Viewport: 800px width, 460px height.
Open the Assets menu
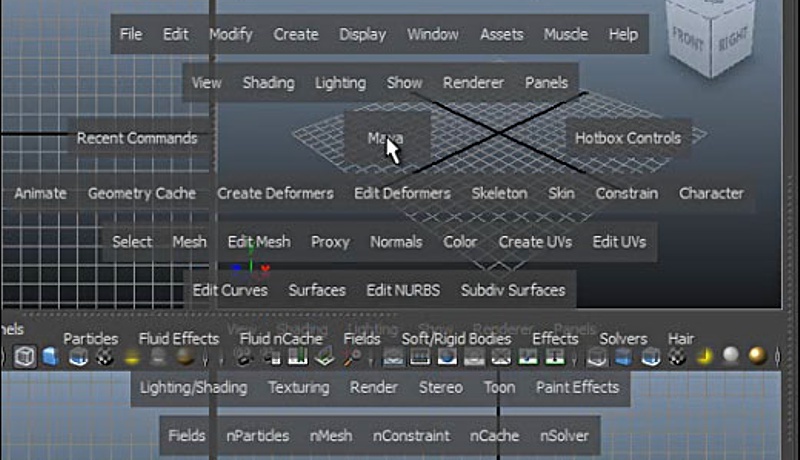(502, 34)
